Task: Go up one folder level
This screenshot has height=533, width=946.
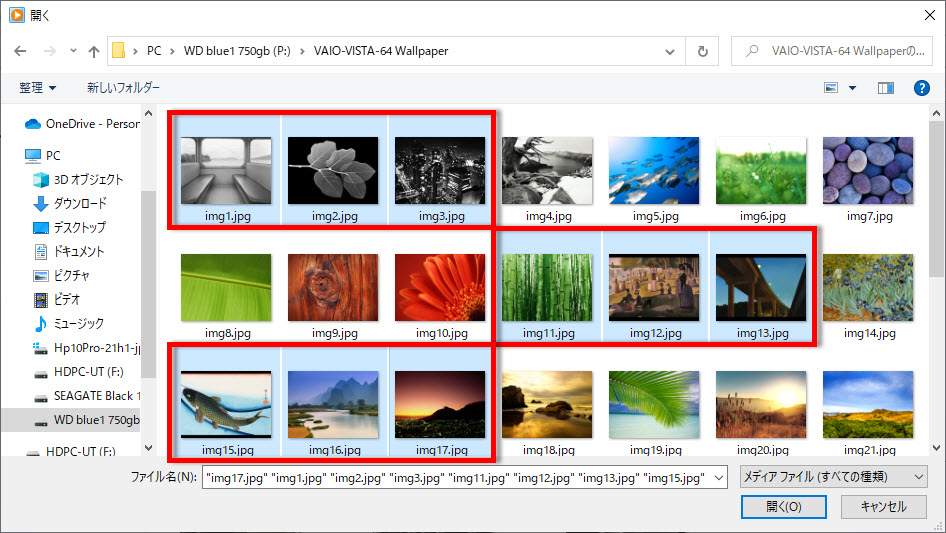Action: (94, 51)
